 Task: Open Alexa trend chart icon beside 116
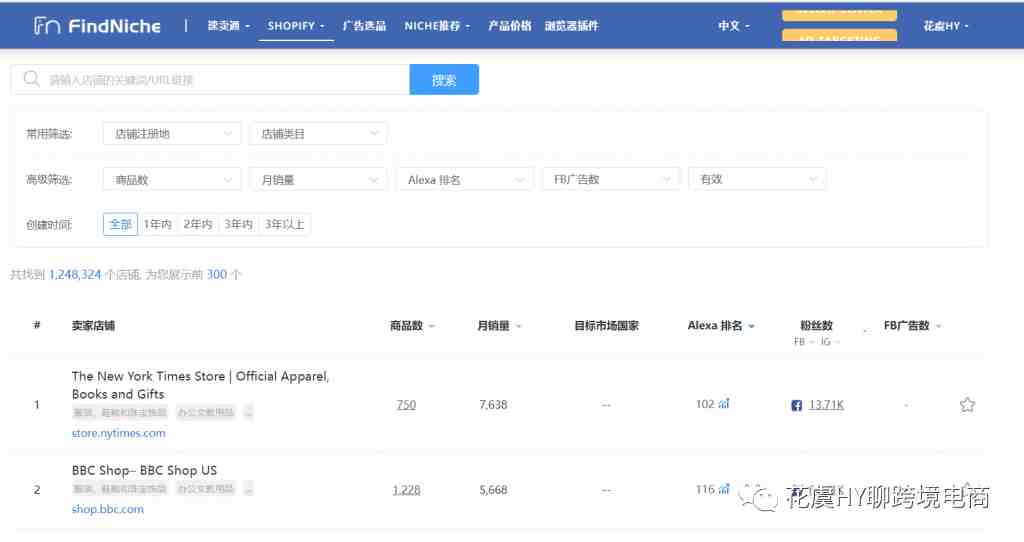pos(724,489)
